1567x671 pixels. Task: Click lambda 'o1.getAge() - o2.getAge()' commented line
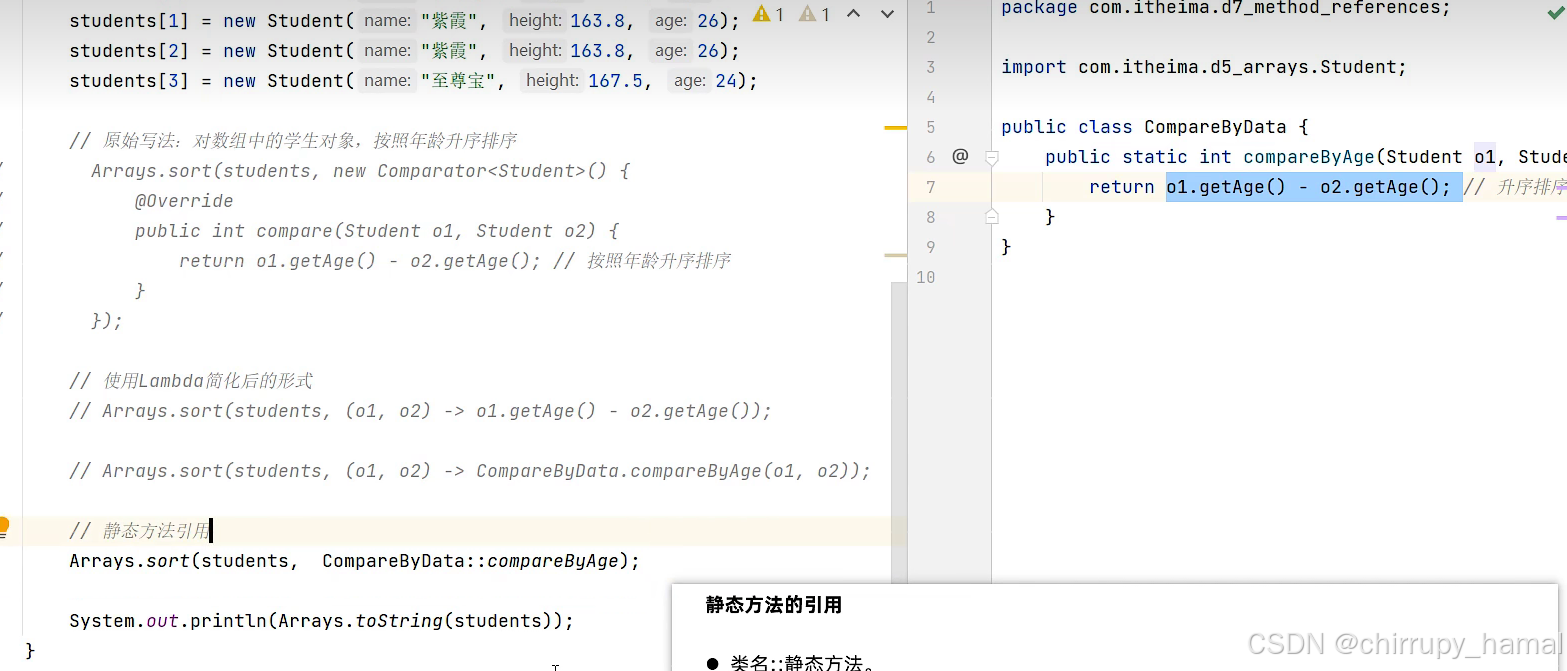pyautogui.click(x=421, y=411)
